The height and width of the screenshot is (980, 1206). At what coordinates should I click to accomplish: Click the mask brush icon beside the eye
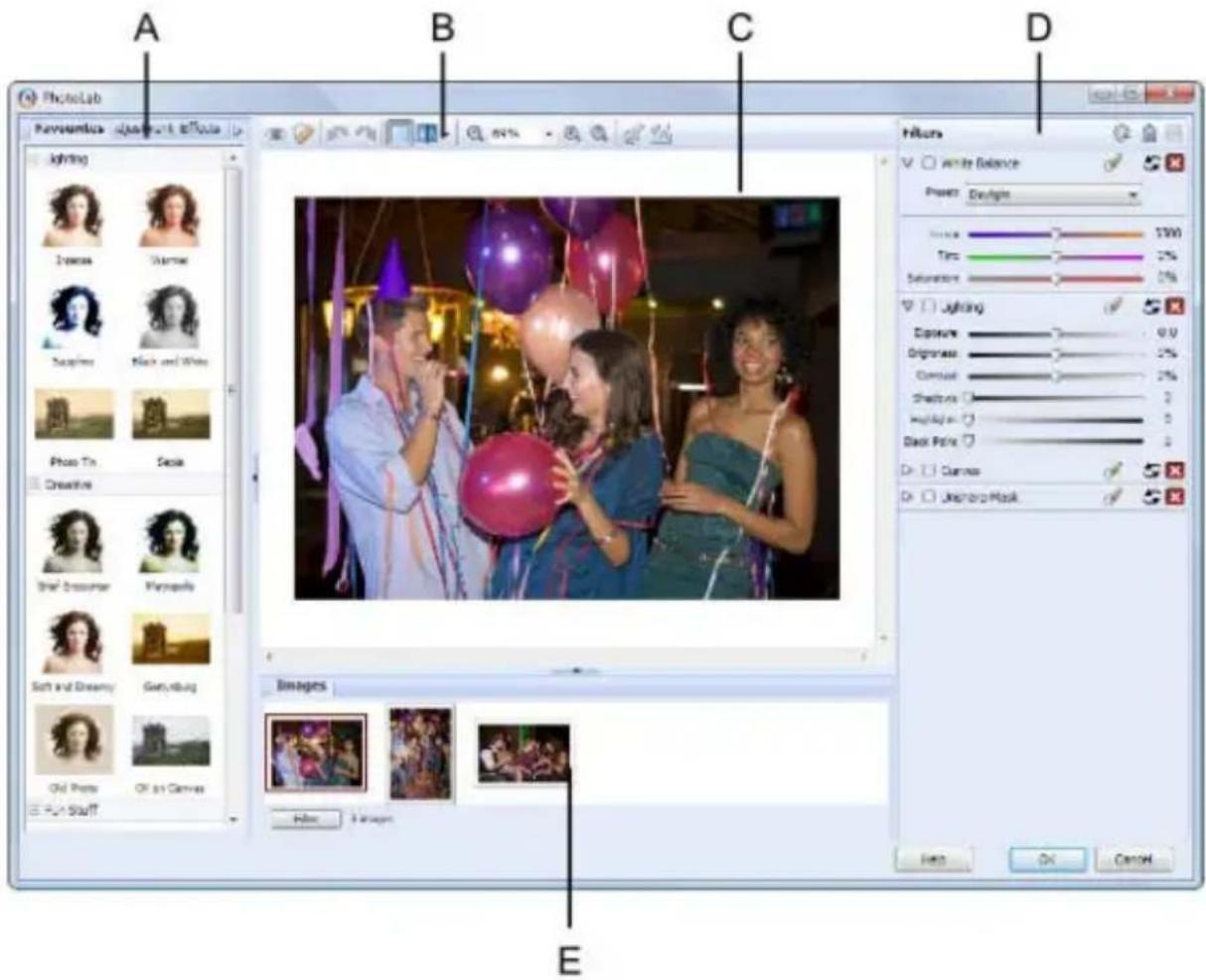303,134
